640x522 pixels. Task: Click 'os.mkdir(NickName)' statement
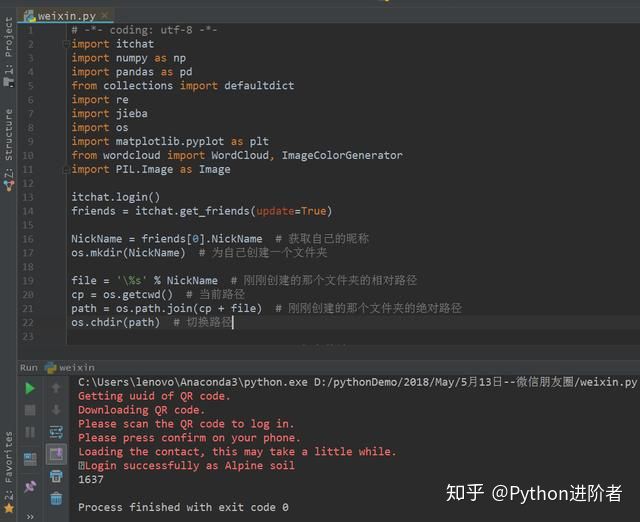point(128,253)
